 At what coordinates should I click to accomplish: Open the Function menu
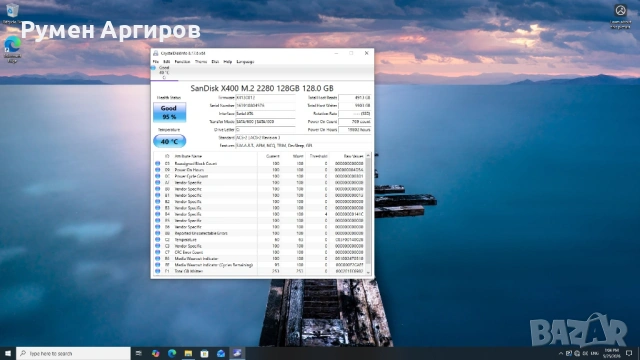point(182,62)
